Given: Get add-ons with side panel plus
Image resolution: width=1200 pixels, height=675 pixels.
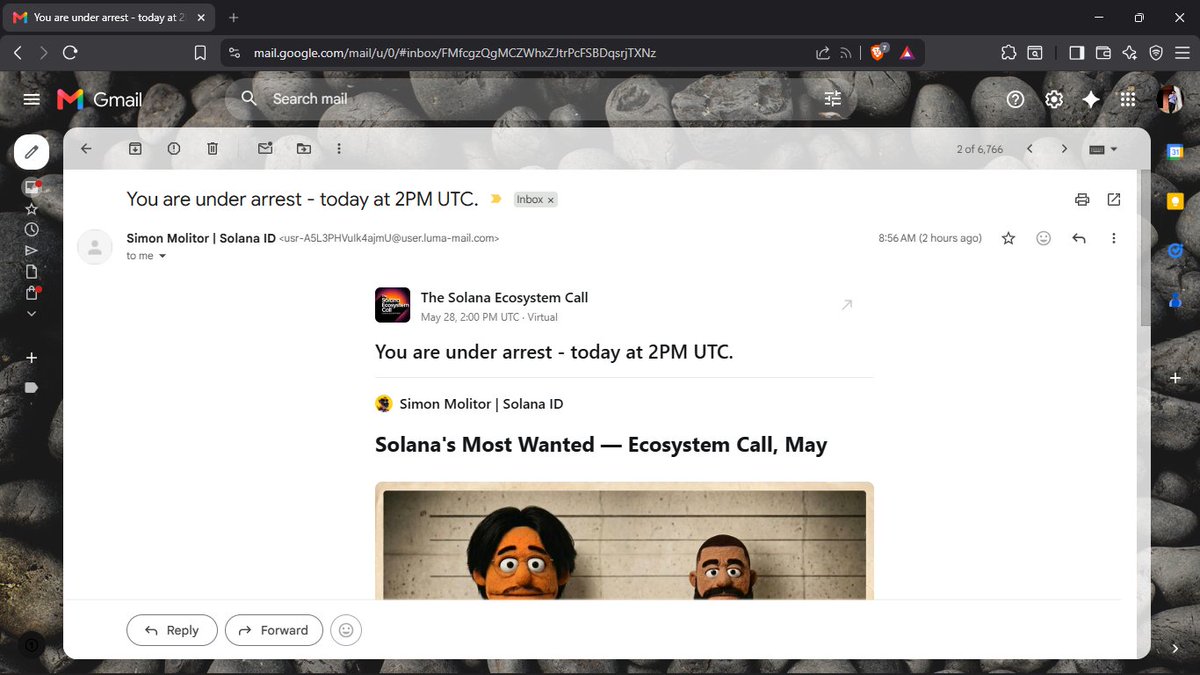Looking at the screenshot, I should point(1176,379).
